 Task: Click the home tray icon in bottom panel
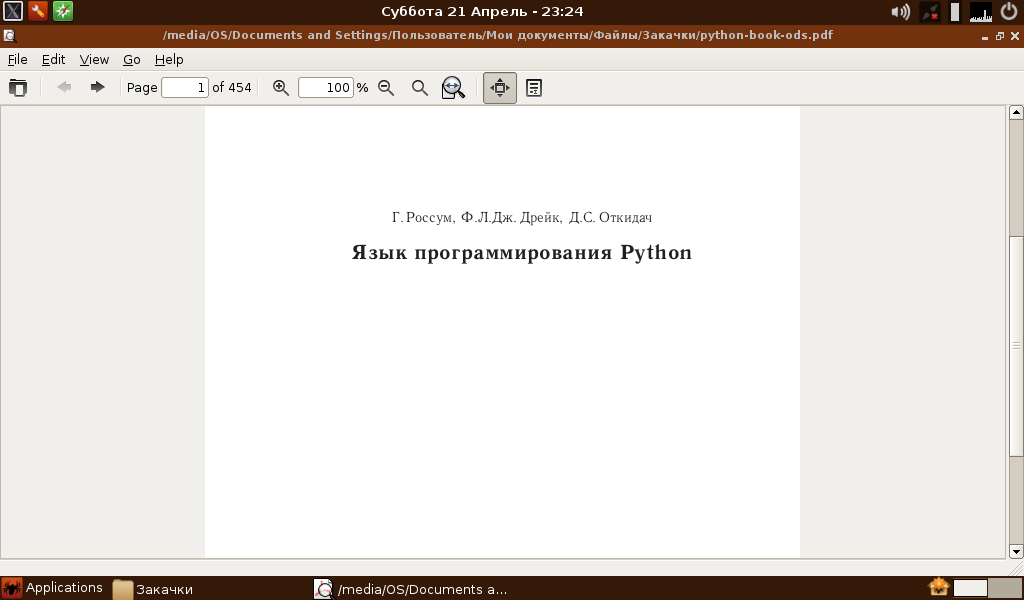[938, 587]
